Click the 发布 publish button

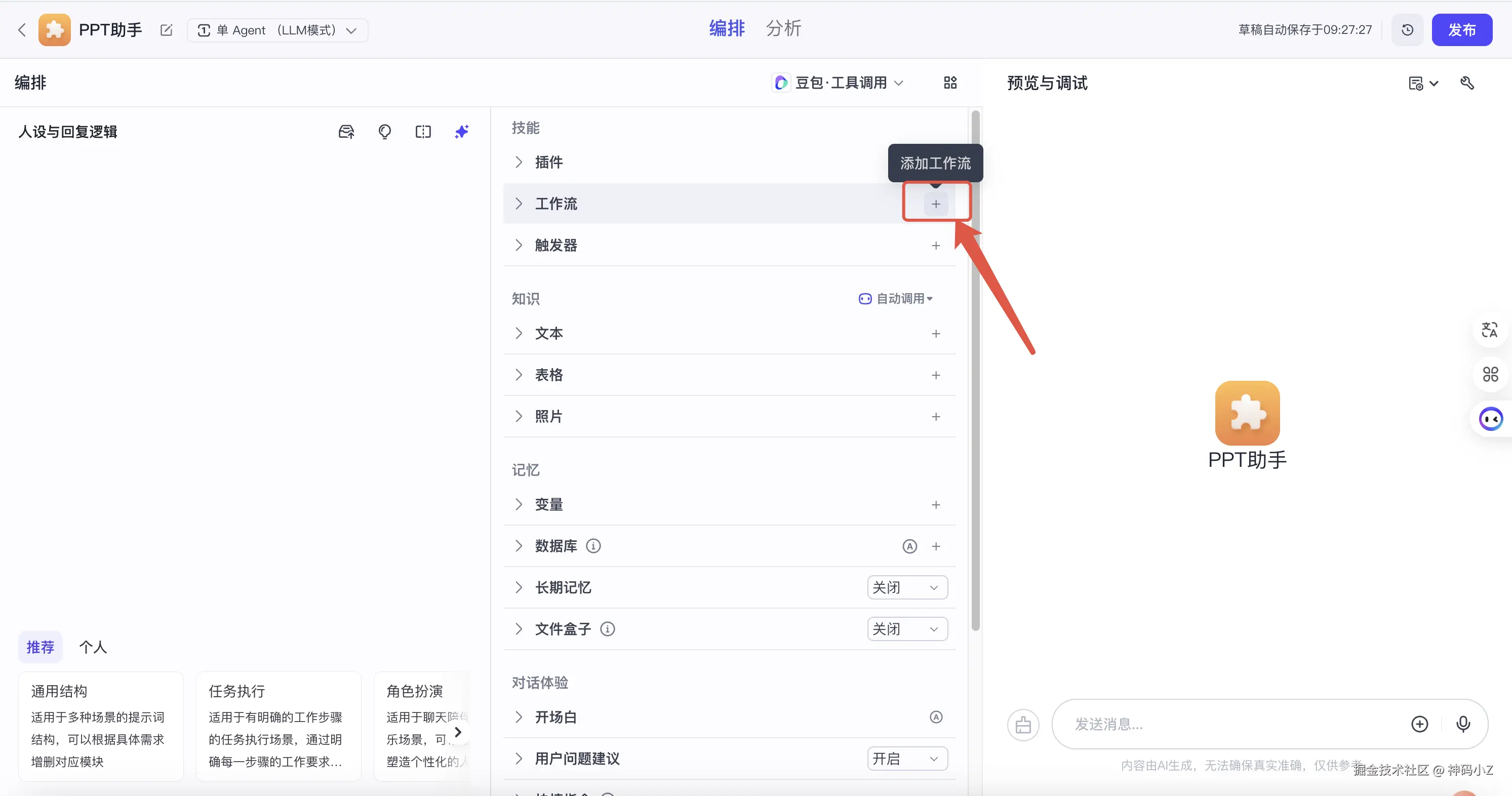(1461, 30)
